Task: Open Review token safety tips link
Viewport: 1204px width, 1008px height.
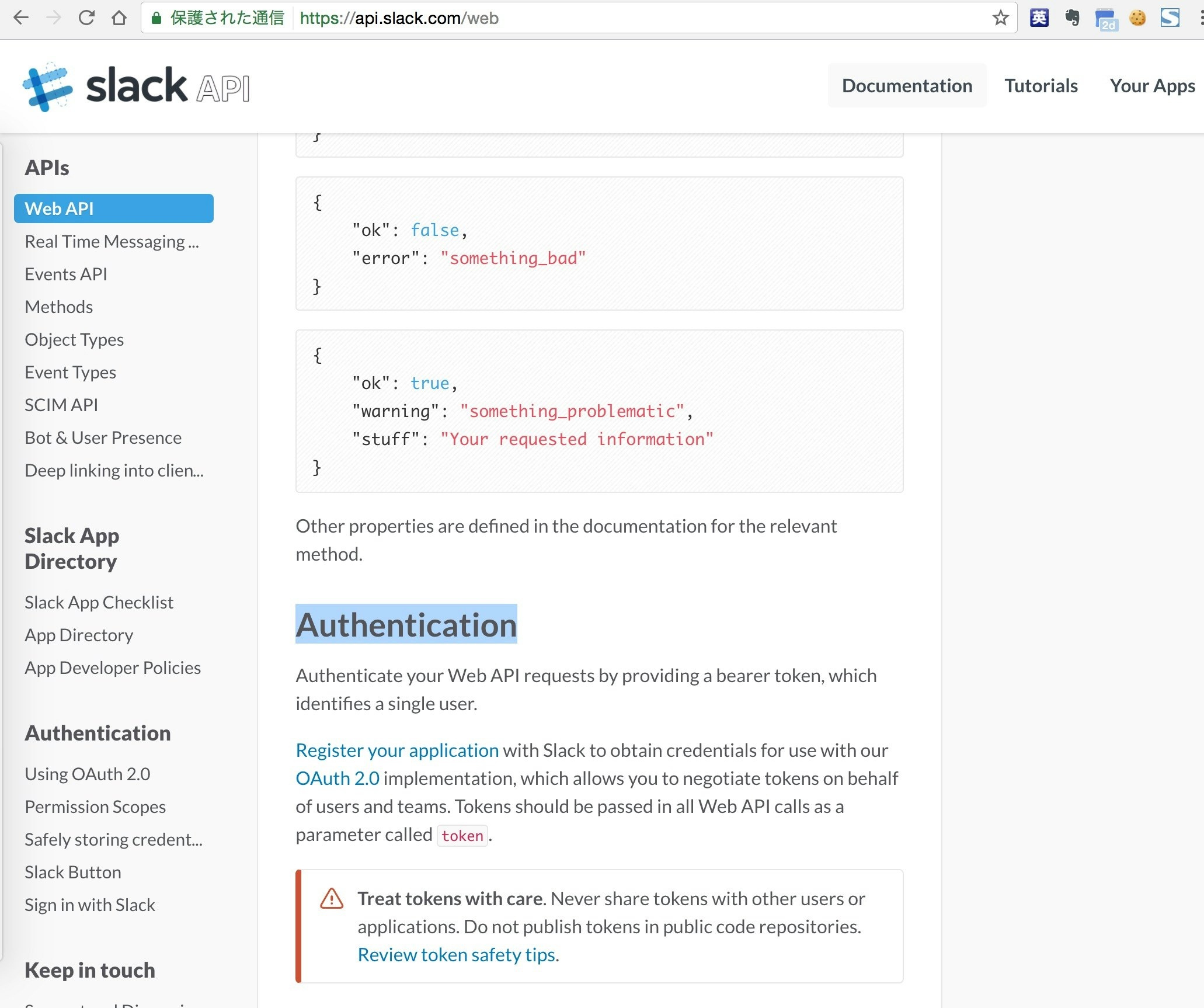Action: tap(457, 954)
